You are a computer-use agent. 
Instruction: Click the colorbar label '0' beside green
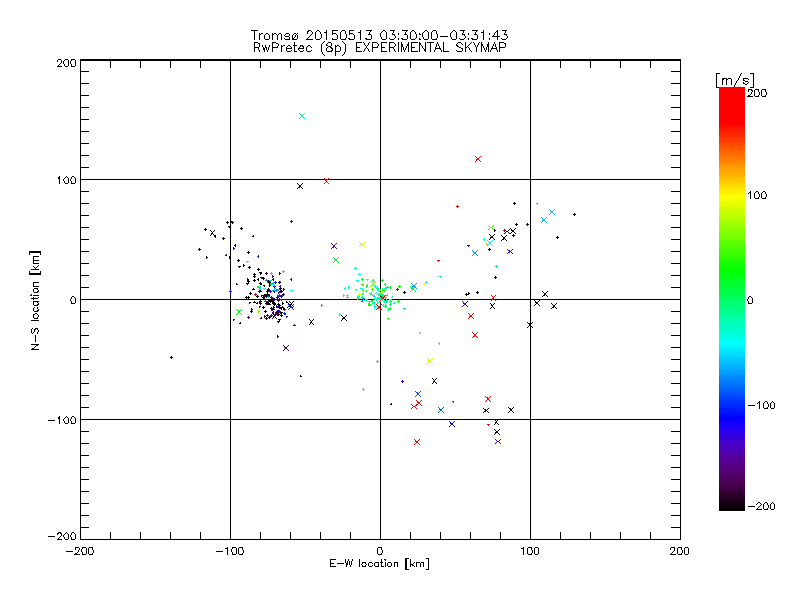(x=750, y=300)
